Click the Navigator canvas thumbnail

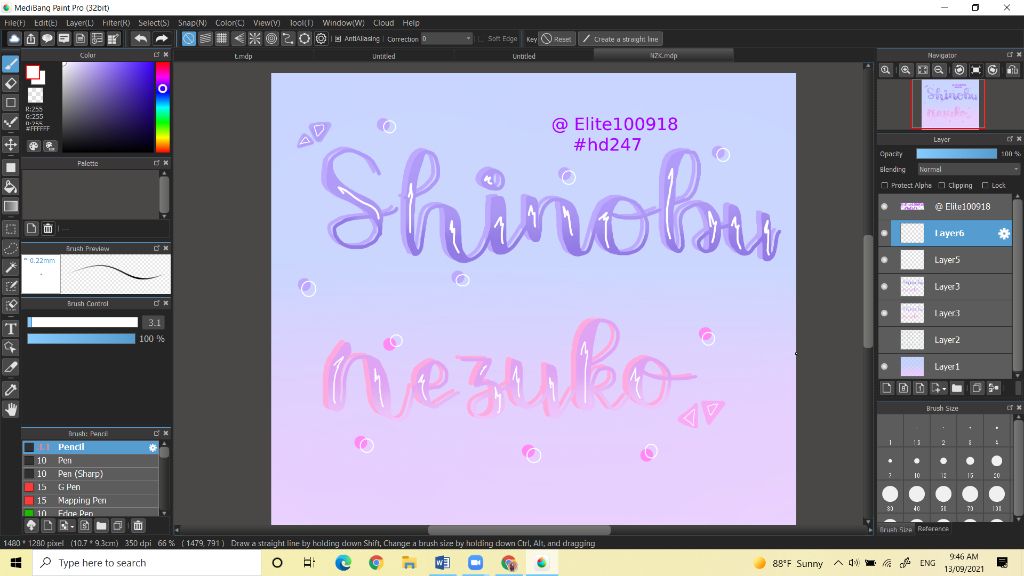click(x=950, y=104)
